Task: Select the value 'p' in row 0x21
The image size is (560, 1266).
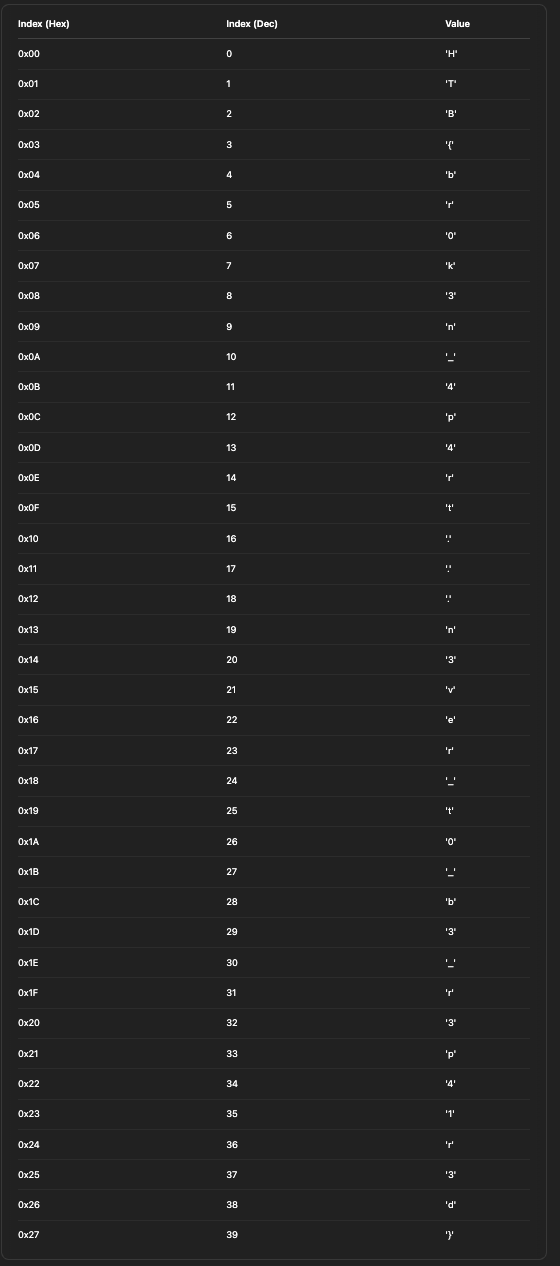Action: click(451, 1053)
